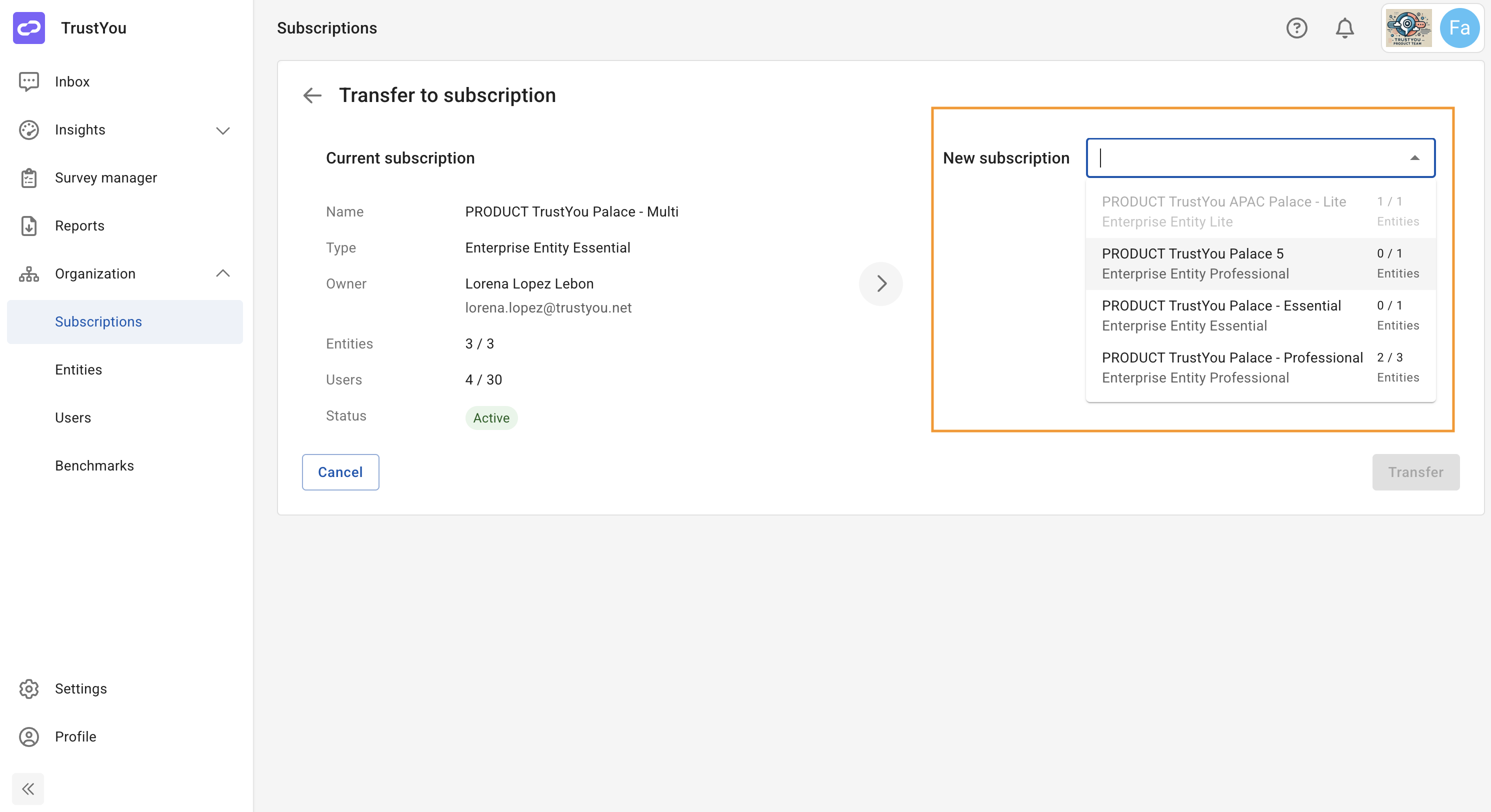Open Subscriptions in the sidebar
The width and height of the screenshot is (1491, 812).
pos(124,322)
